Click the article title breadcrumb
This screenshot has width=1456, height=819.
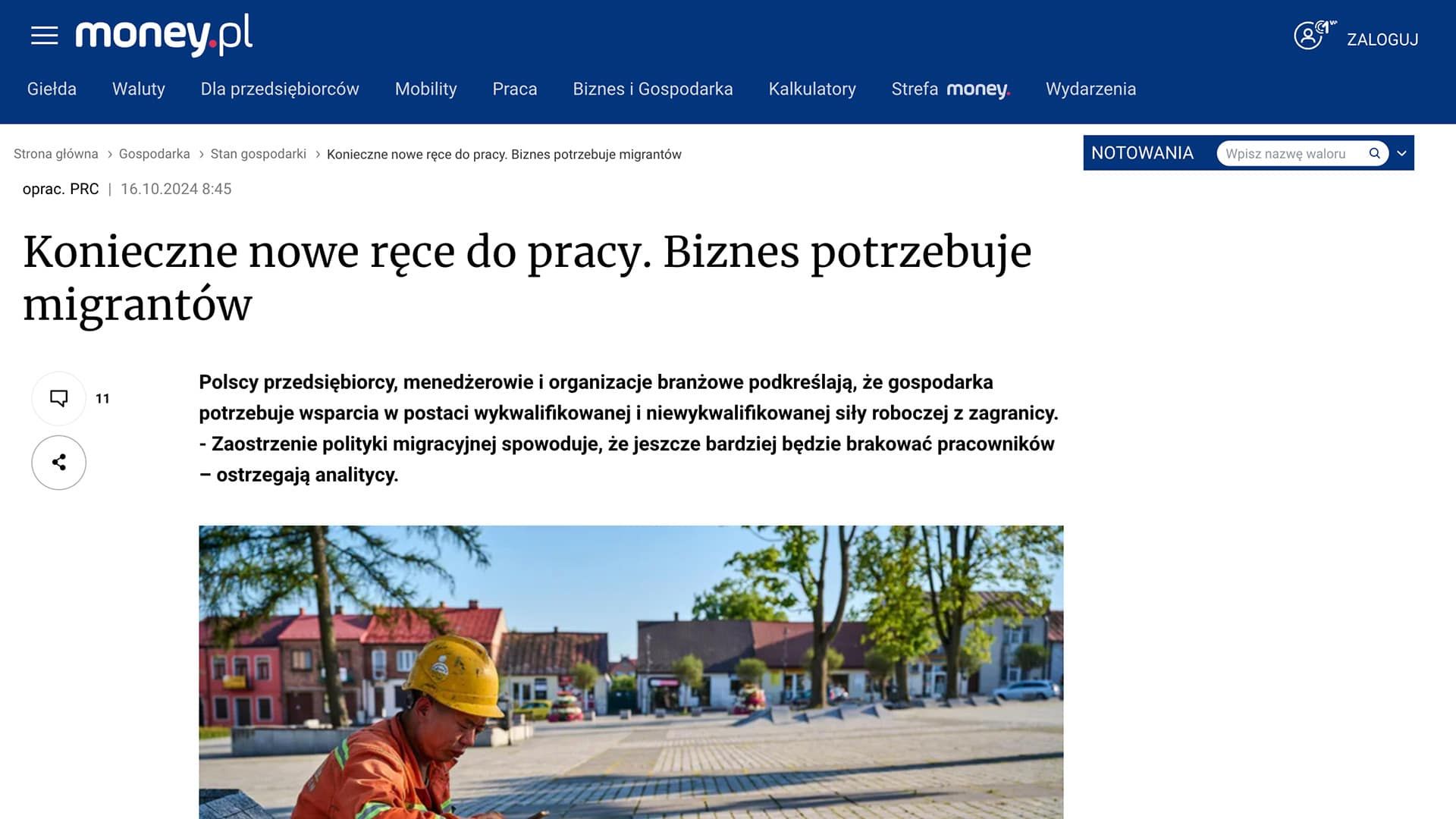point(504,155)
